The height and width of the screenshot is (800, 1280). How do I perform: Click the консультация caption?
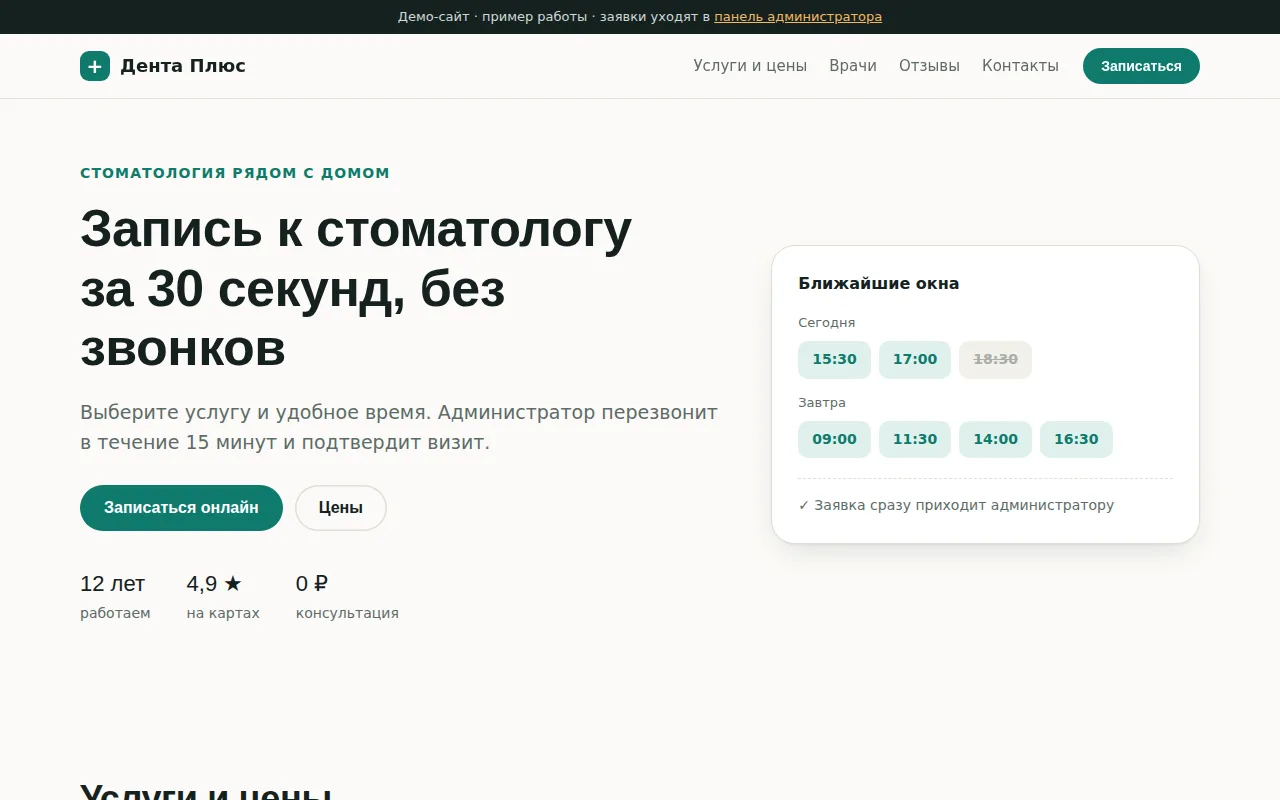pos(347,613)
